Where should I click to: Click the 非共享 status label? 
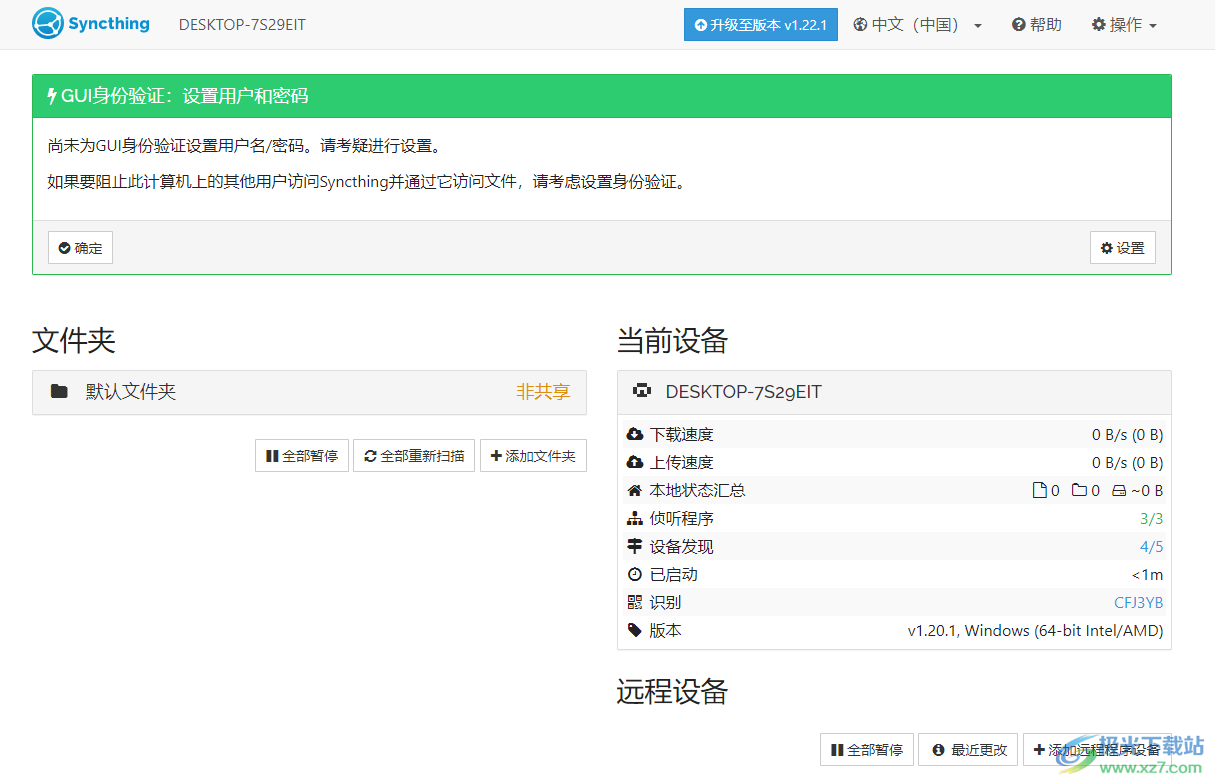click(543, 392)
